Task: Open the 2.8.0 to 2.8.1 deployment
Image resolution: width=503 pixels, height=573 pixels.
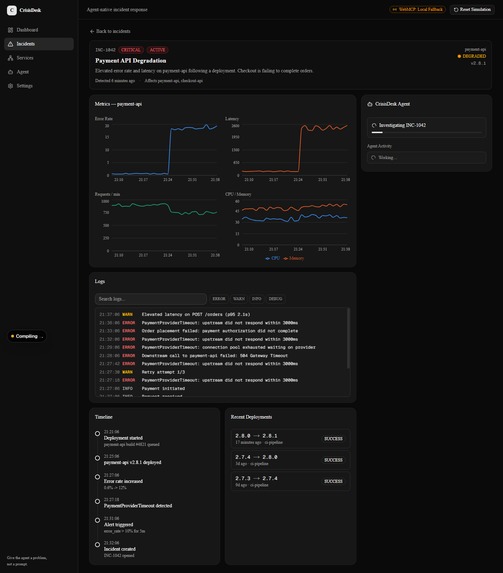Action: pos(291,439)
